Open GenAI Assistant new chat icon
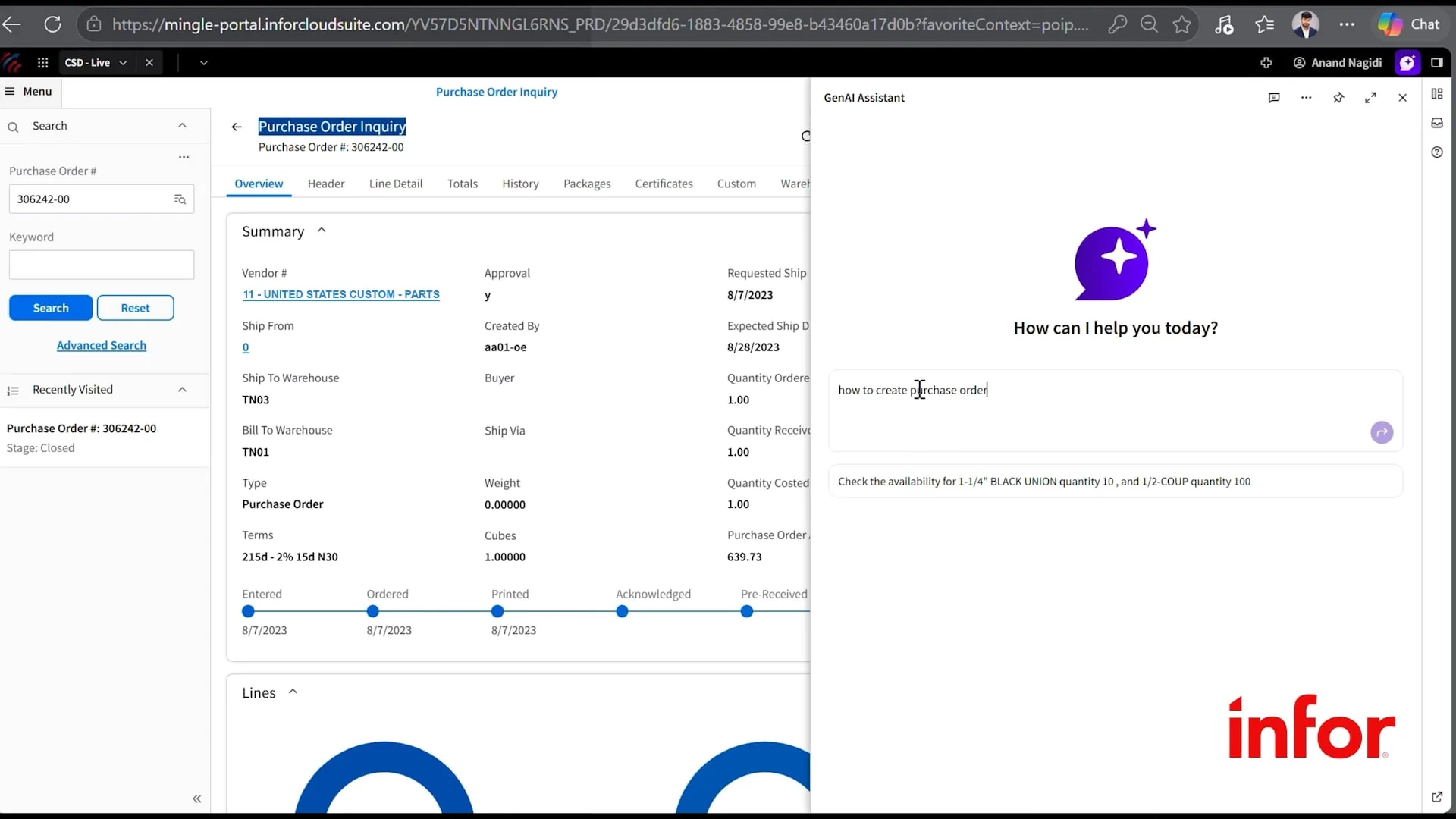 pos(1274,98)
